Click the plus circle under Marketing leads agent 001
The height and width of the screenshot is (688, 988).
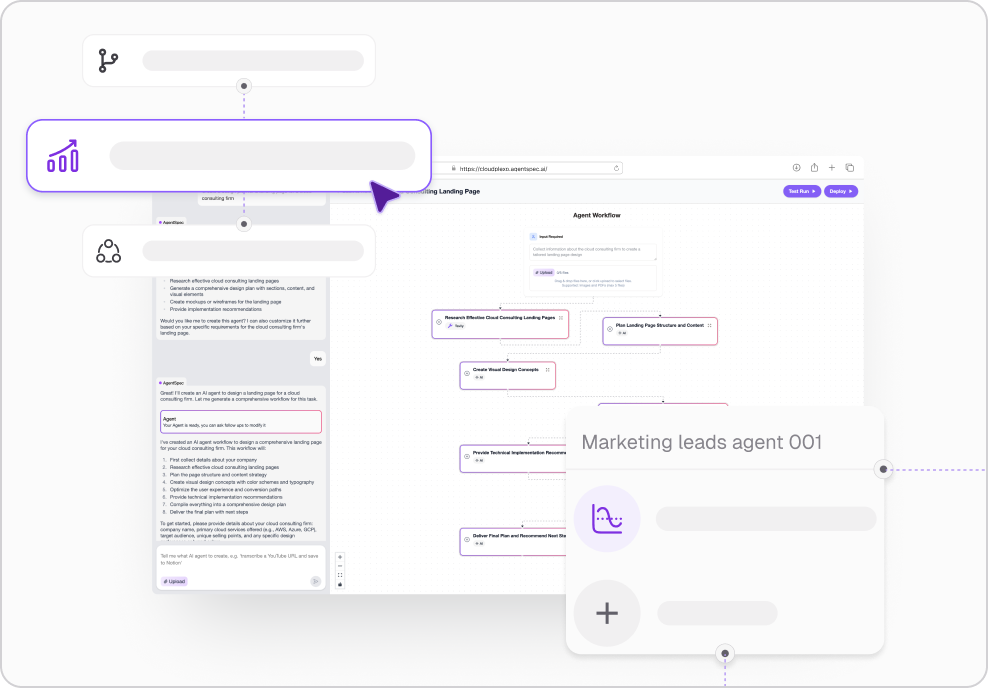click(x=607, y=613)
